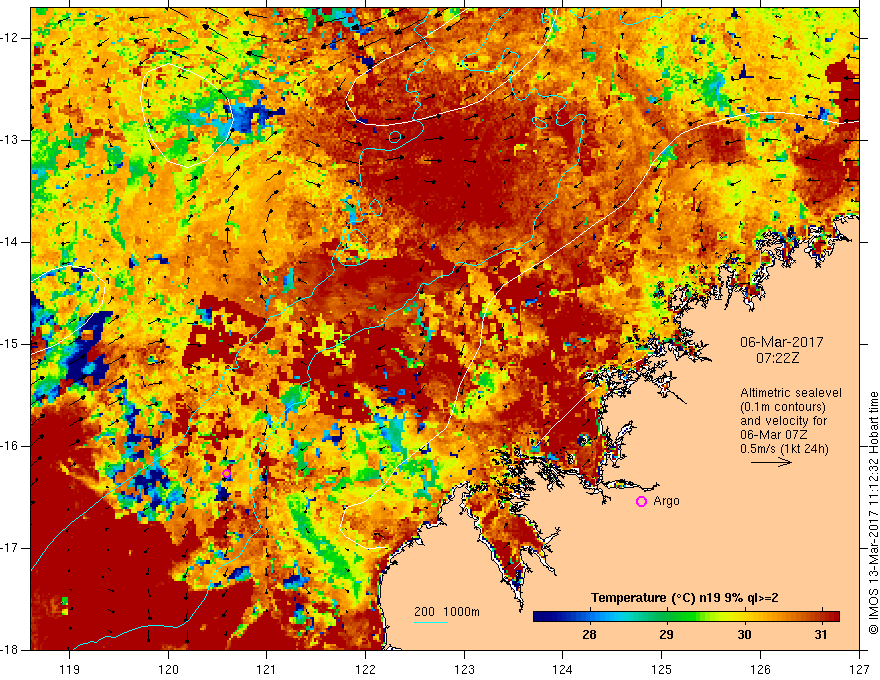Click the longitude label '120'
This screenshot has width=880, height=680.
(168, 669)
